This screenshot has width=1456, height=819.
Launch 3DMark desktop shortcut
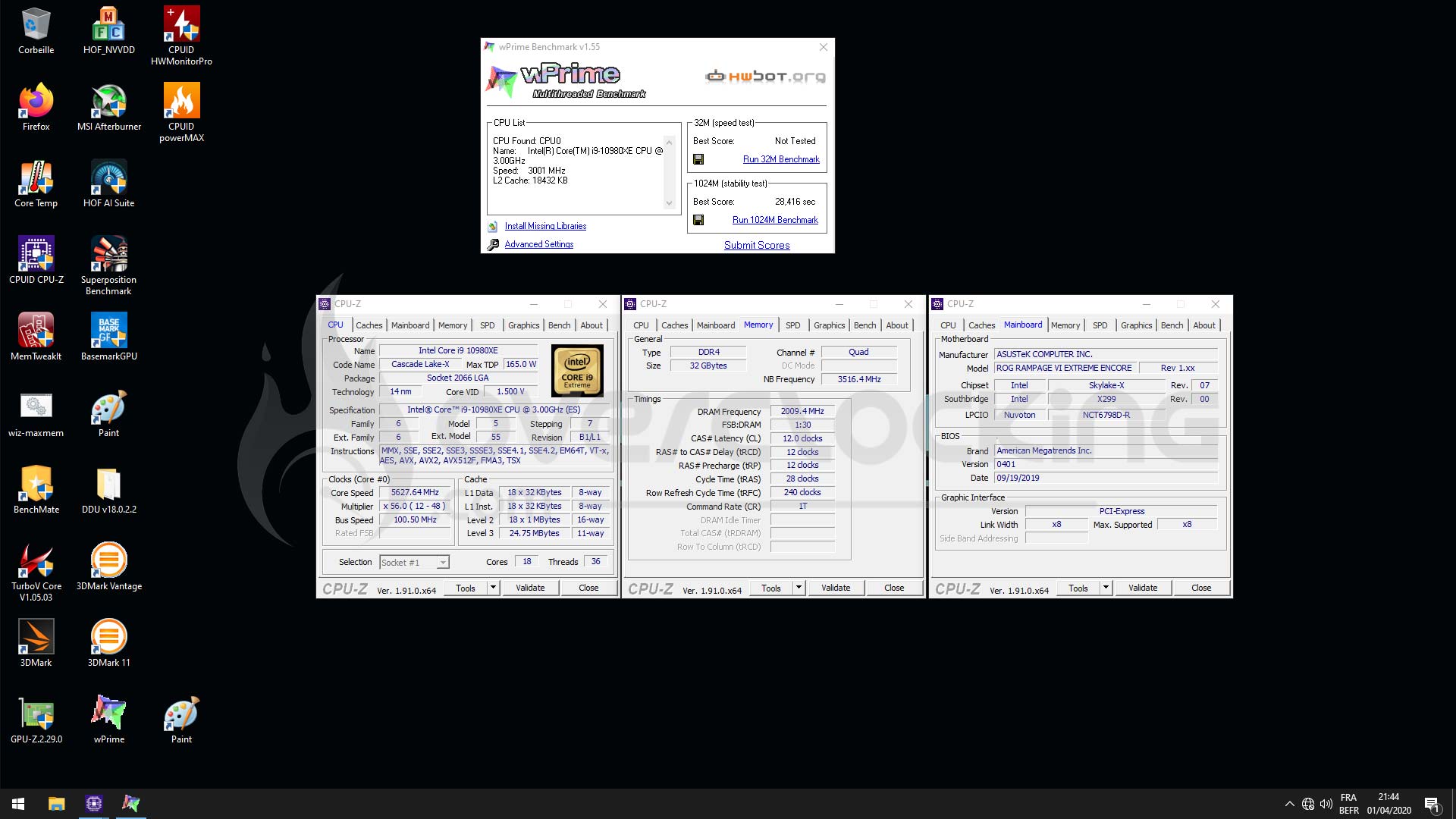click(36, 644)
